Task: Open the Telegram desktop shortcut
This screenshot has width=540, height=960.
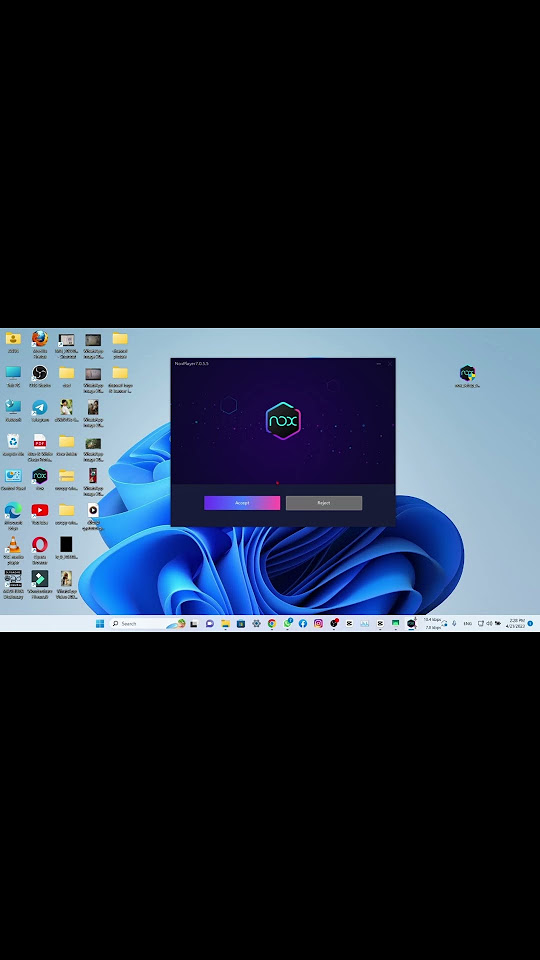Action: [40, 411]
